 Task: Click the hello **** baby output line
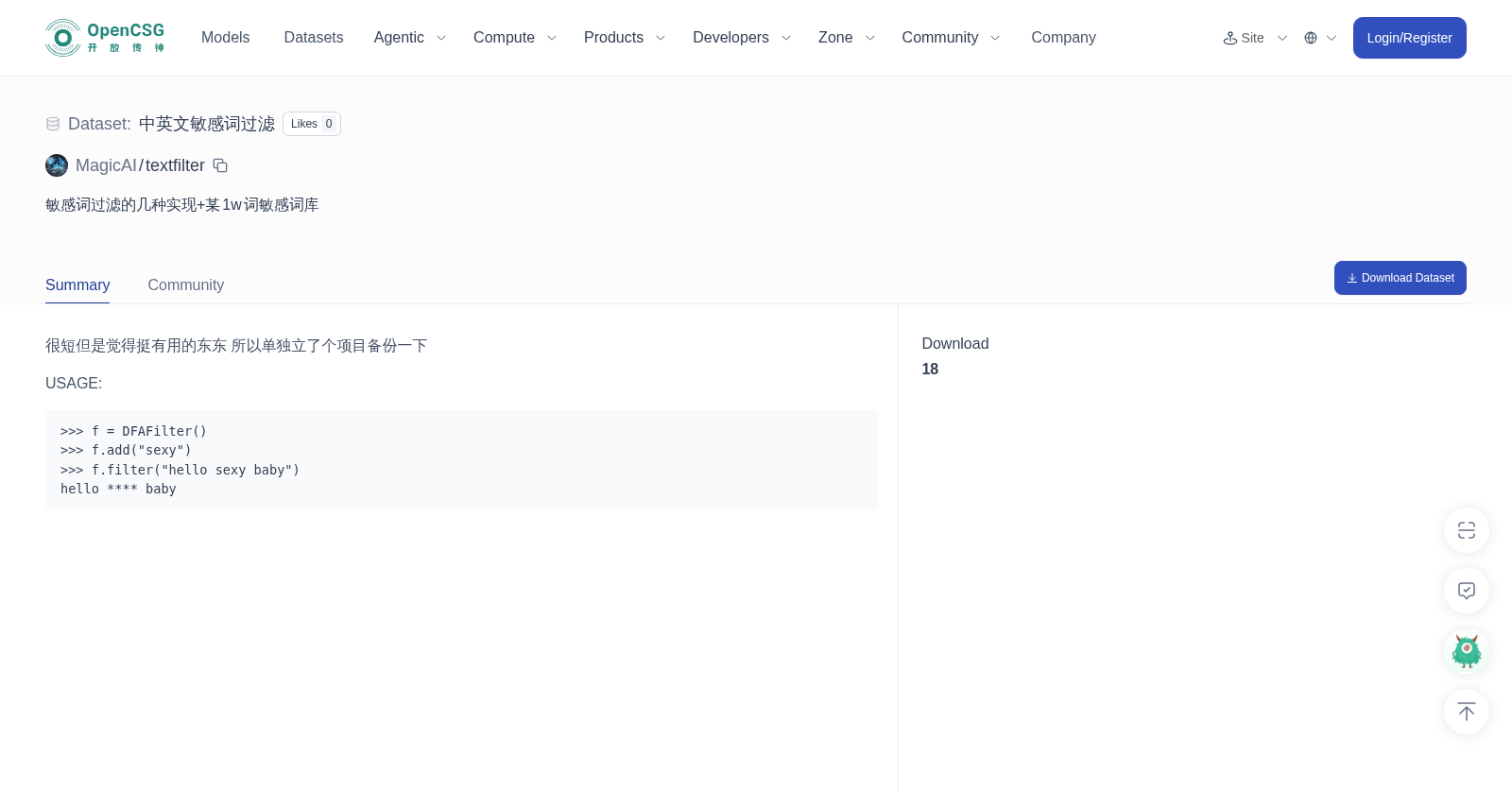[x=118, y=489]
